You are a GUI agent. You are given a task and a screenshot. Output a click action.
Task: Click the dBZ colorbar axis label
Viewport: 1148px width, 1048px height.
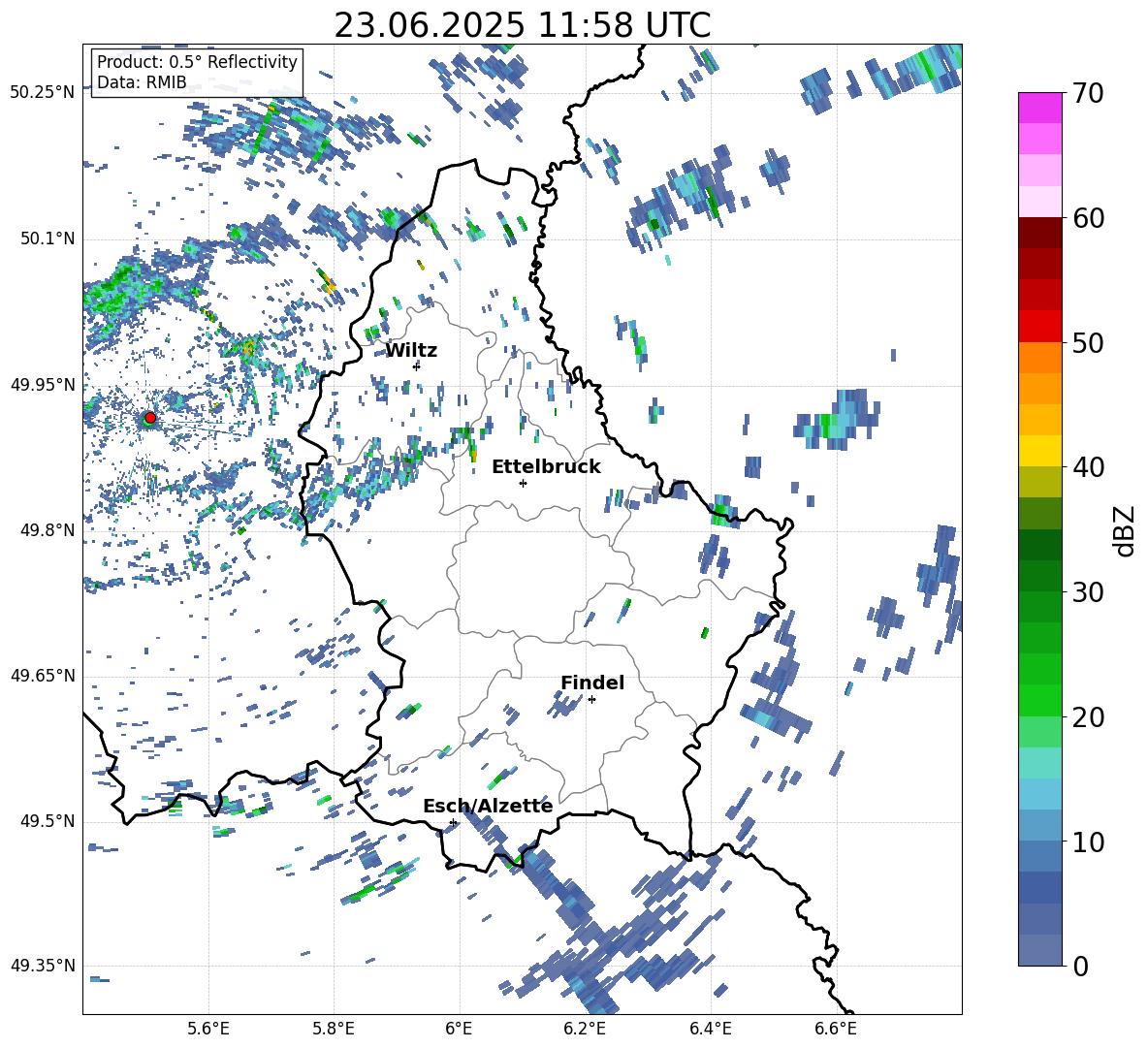coord(1124,530)
